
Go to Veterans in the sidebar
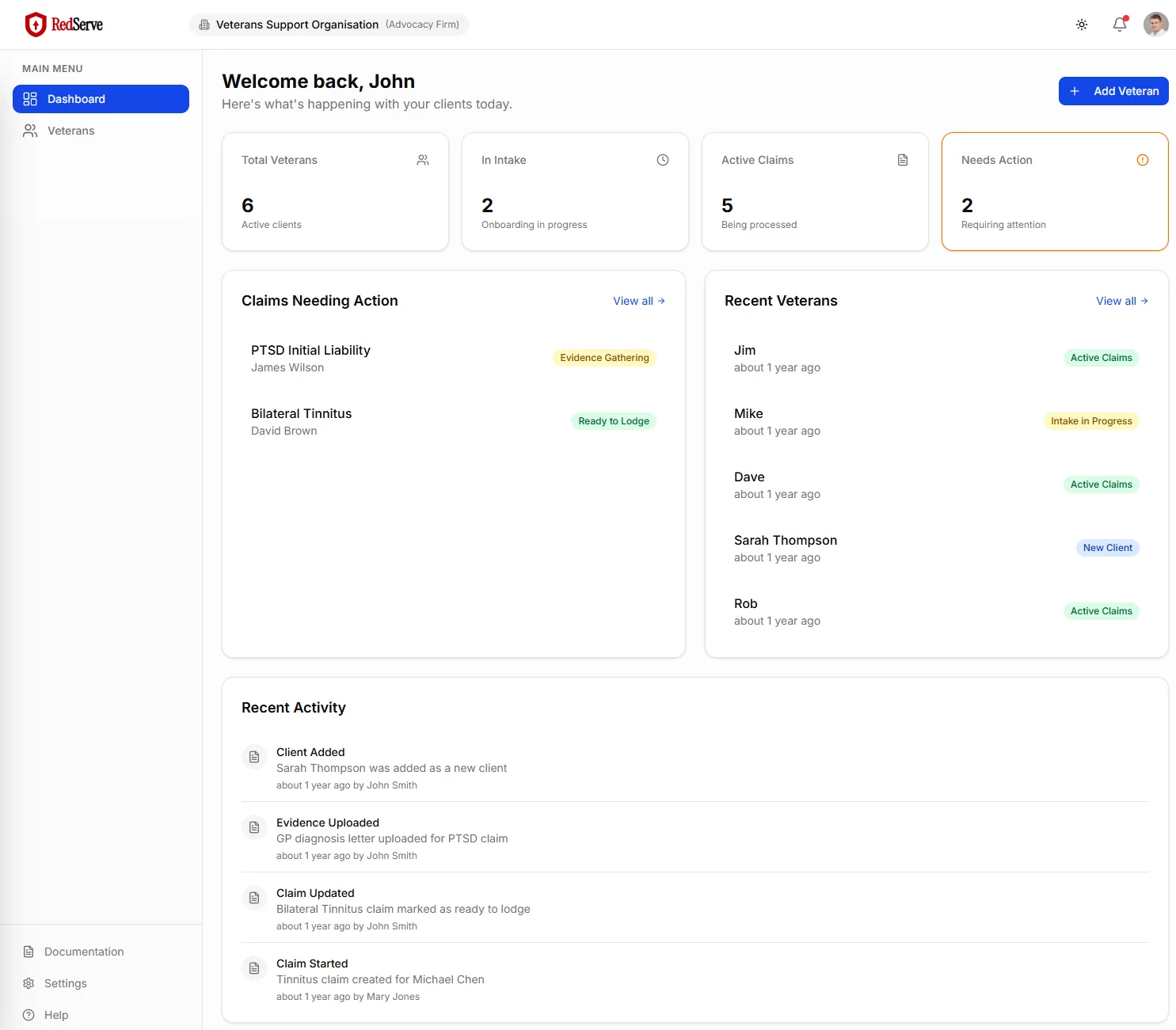70,131
